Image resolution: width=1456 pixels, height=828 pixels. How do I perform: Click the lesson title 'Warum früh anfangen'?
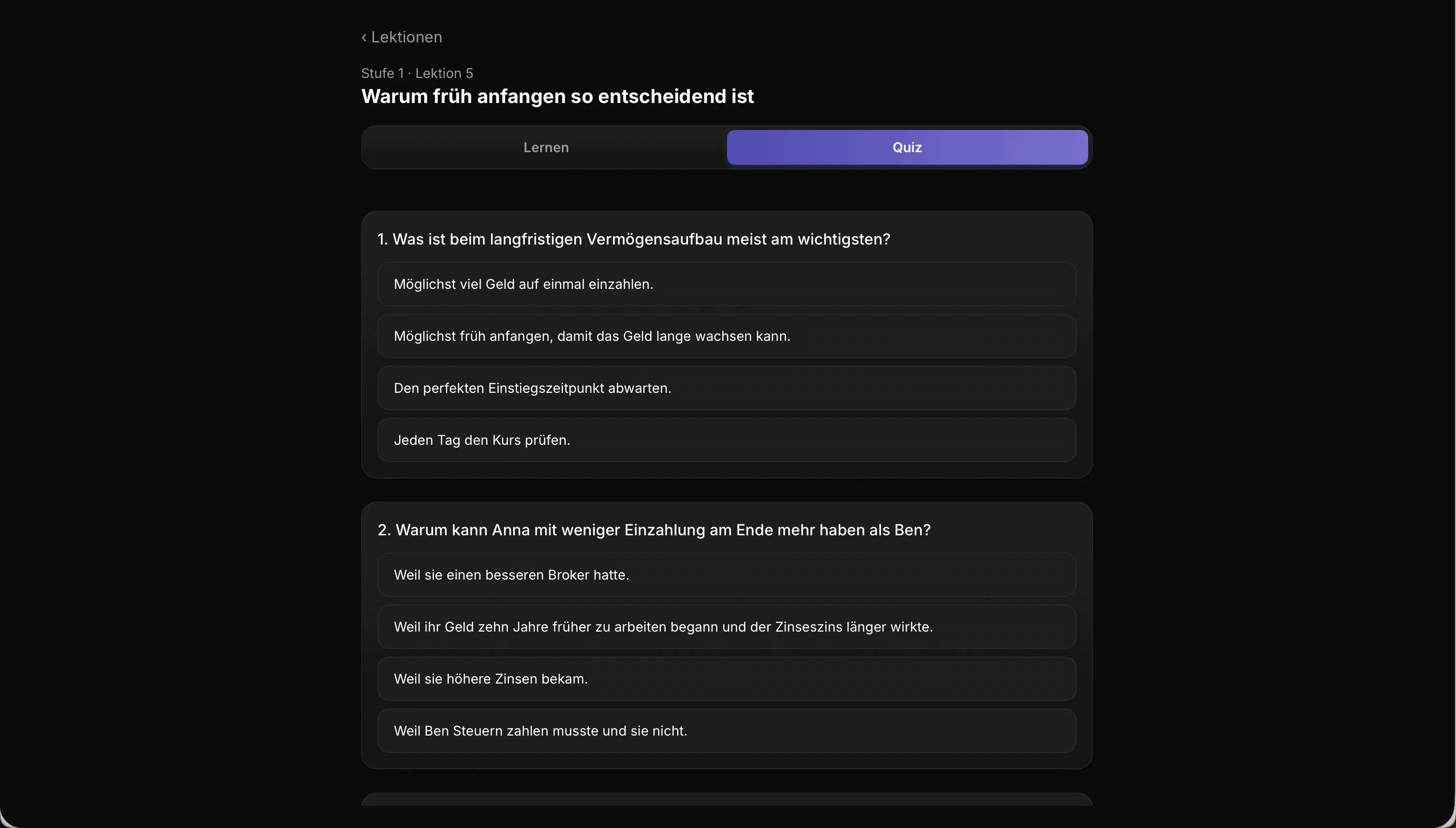point(558,96)
